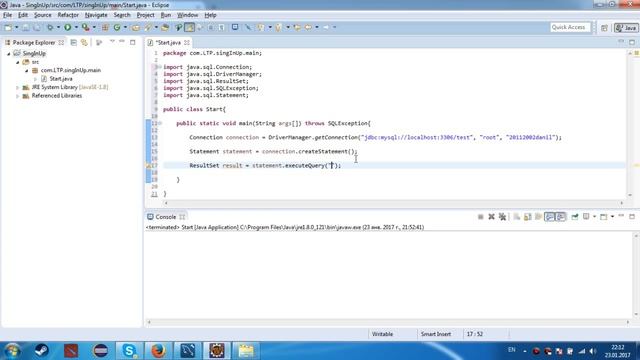This screenshot has width=640, height=360.
Task: Click the Open Type toolbar icon
Action: tap(136, 27)
